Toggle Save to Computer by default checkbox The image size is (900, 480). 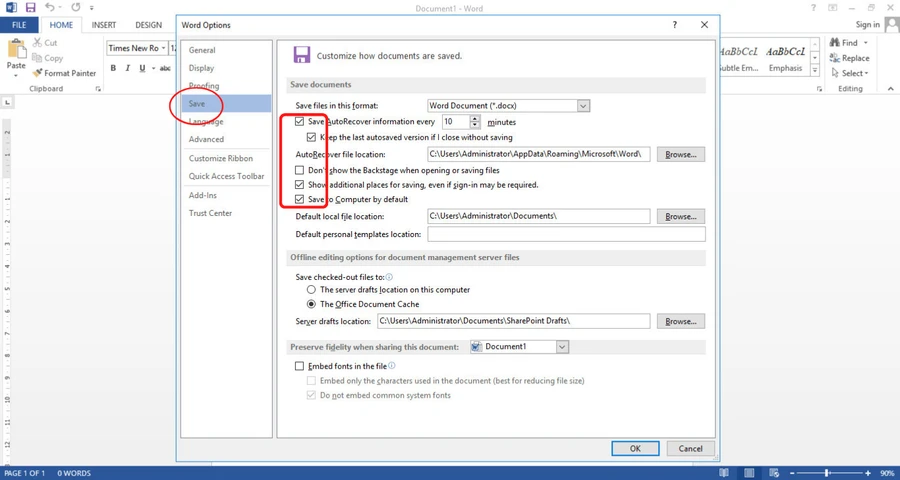pyautogui.click(x=299, y=199)
